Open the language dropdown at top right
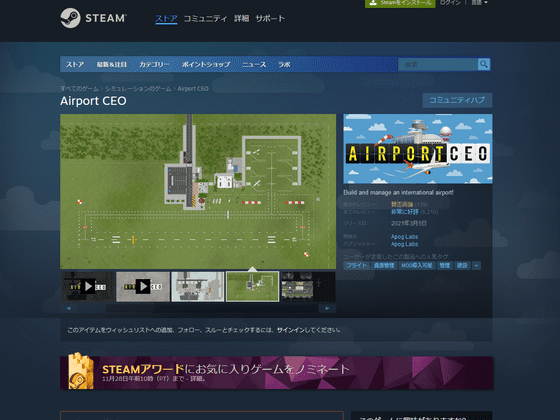560x420 pixels. pyautogui.click(x=479, y=2)
